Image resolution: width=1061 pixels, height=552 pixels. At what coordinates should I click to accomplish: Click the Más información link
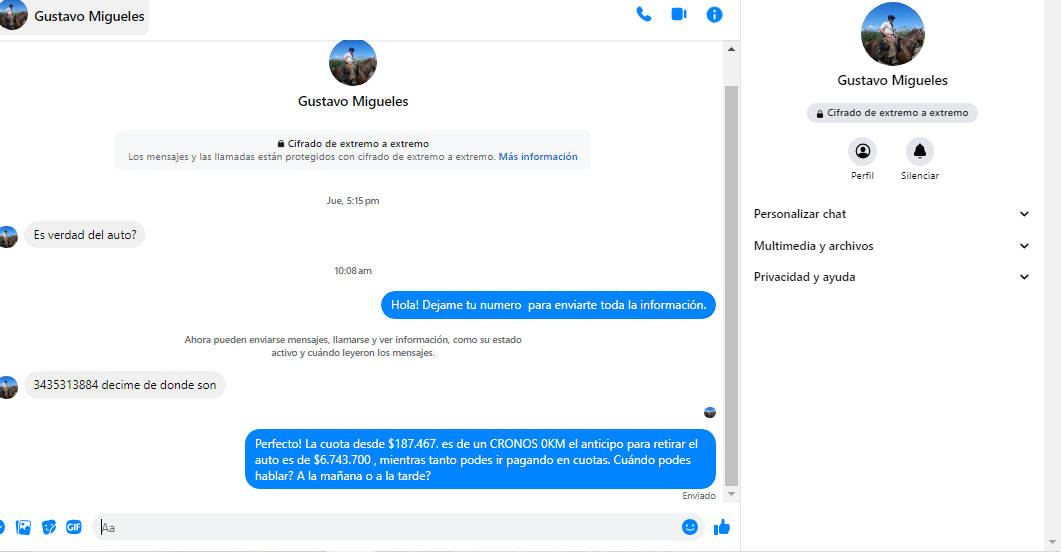tap(538, 157)
